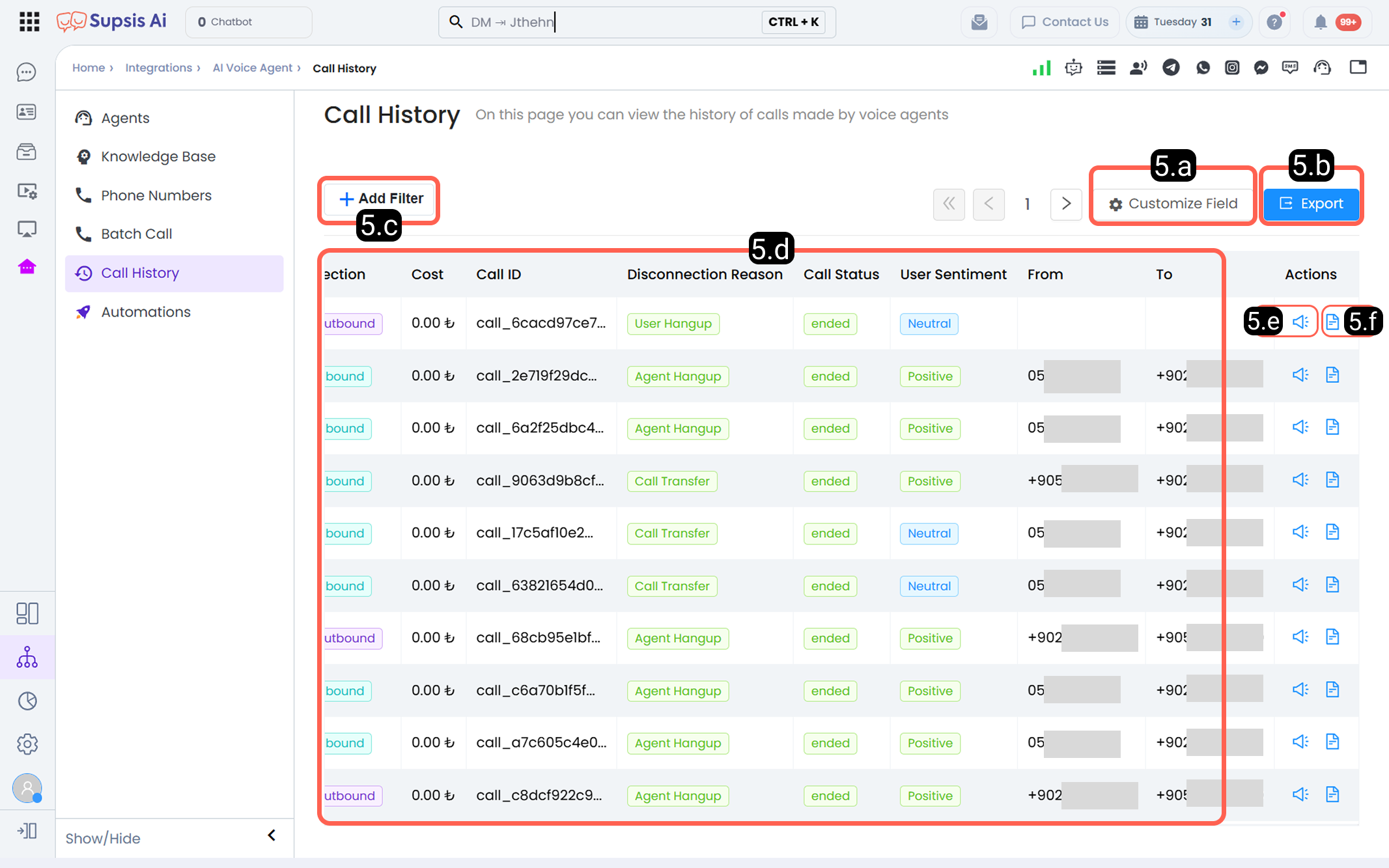This screenshot has height=868, width=1389.
Task: Open the WhatsApp channel icon
Action: (x=1203, y=68)
